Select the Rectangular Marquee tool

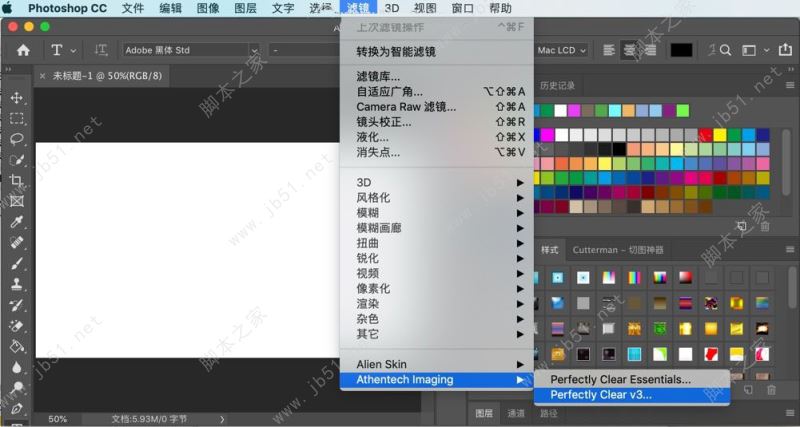[16, 118]
